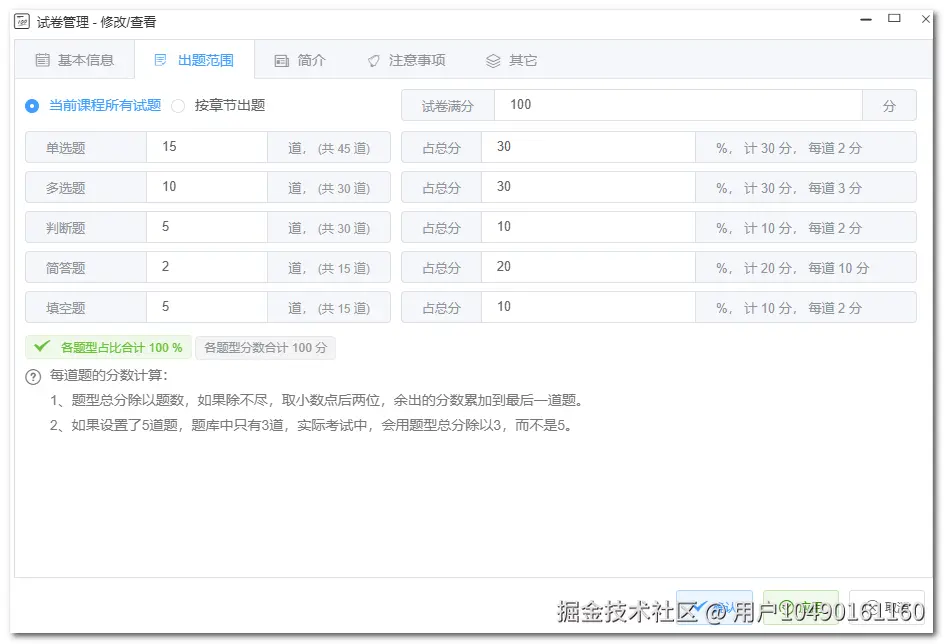Open the 简介 tab
The image size is (944, 644).
point(300,60)
